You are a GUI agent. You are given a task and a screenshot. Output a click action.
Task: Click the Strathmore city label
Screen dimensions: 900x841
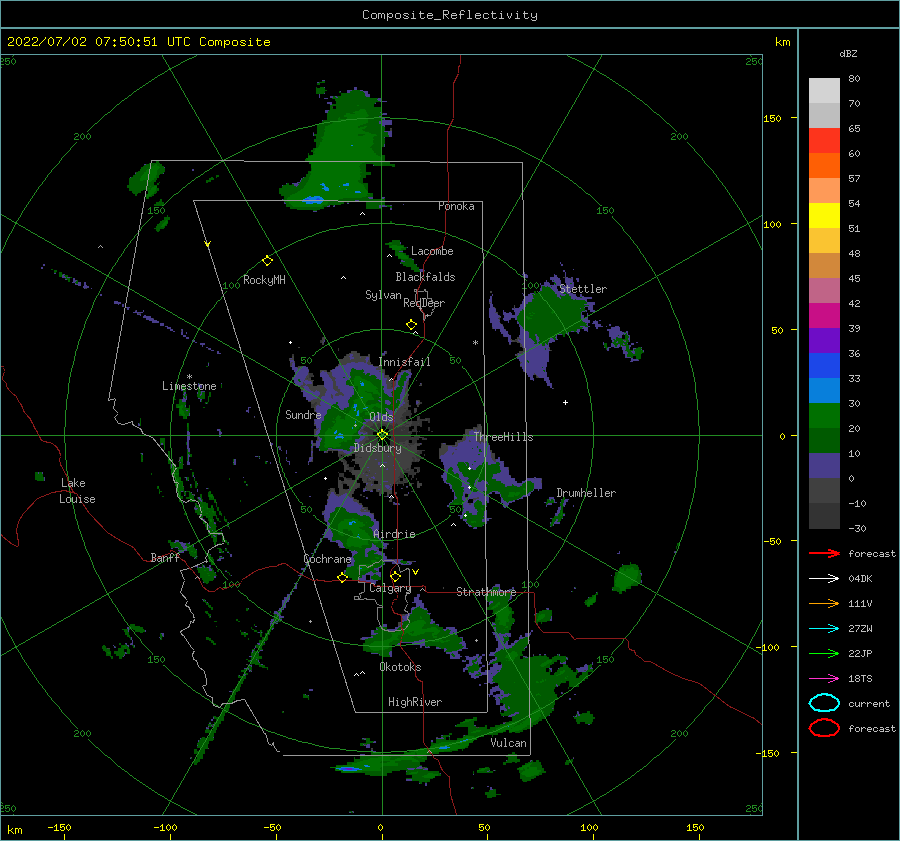[x=486, y=592]
